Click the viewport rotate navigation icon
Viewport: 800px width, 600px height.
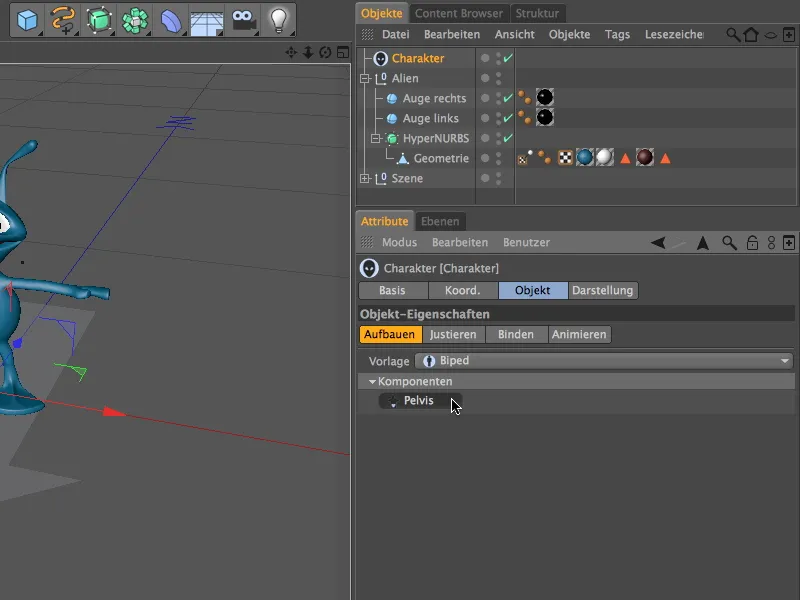coord(325,52)
